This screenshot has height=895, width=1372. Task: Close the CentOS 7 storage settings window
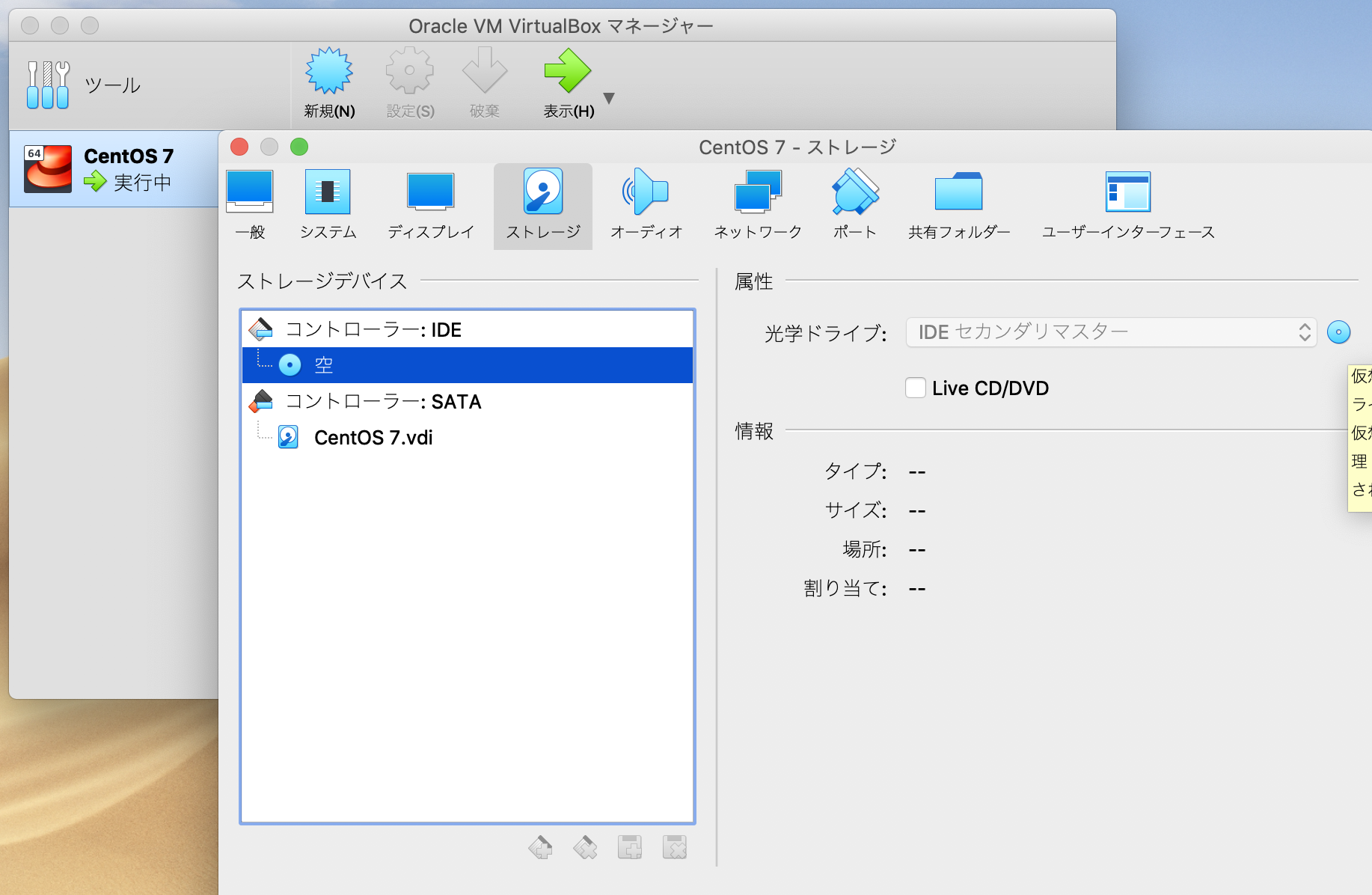239,147
